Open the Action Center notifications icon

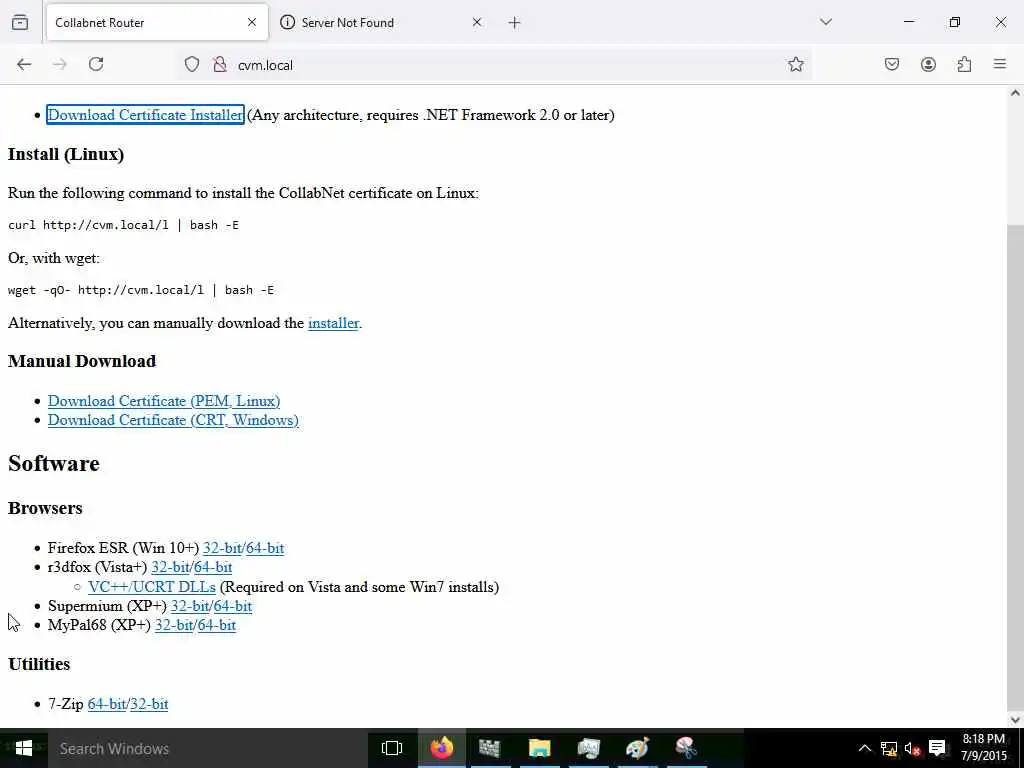(x=937, y=748)
